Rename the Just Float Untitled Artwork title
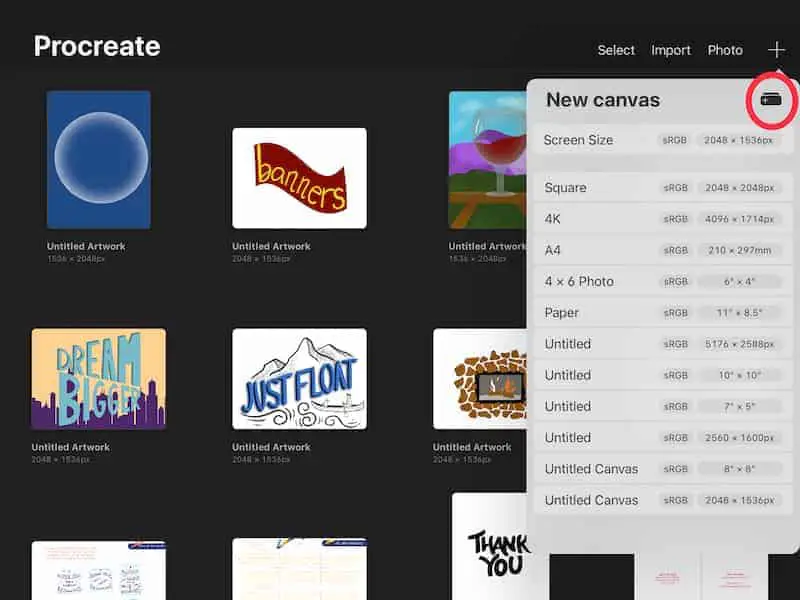 pyautogui.click(x=271, y=447)
